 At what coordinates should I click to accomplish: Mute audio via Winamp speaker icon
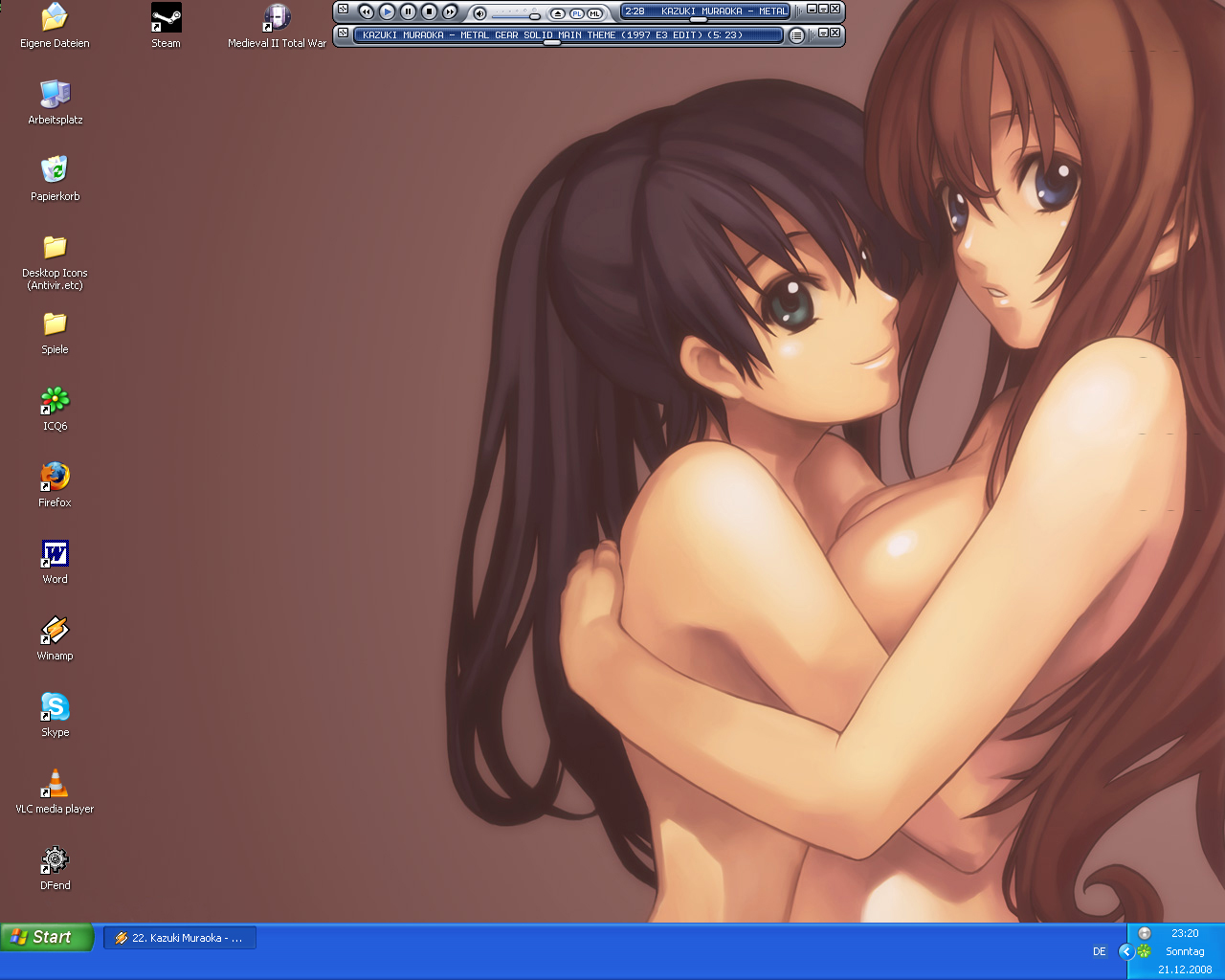click(x=480, y=13)
